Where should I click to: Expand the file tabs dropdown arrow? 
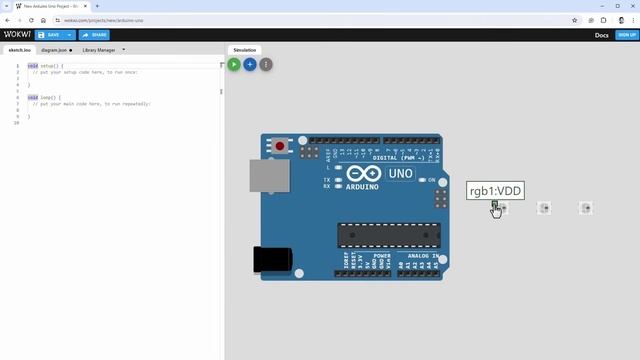point(124,50)
